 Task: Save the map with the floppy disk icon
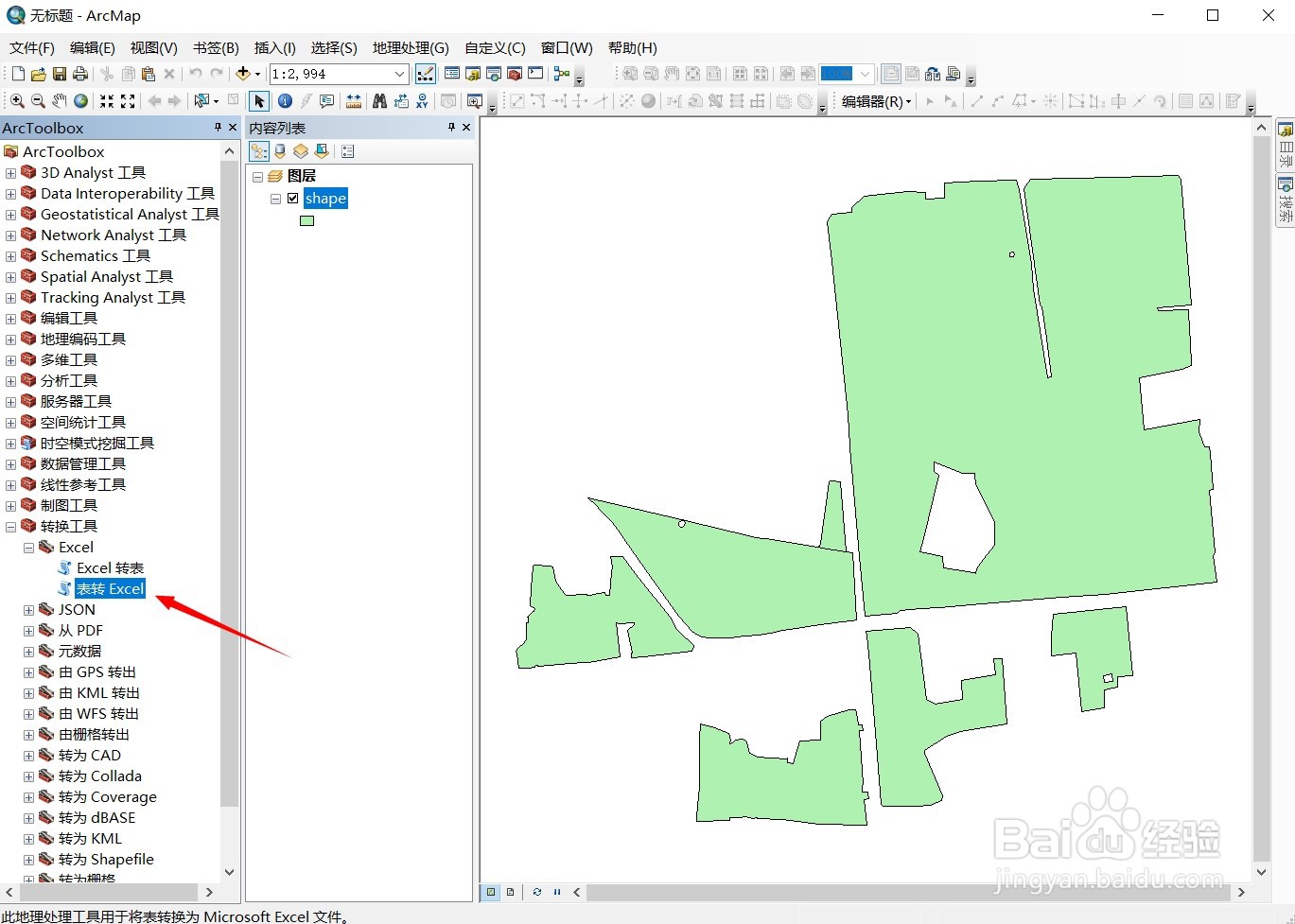[60, 74]
